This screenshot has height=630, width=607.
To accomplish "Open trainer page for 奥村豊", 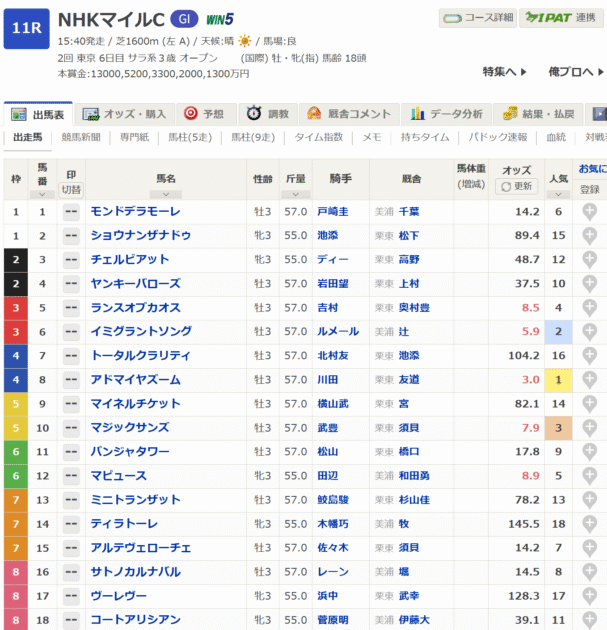I will click(x=414, y=308).
